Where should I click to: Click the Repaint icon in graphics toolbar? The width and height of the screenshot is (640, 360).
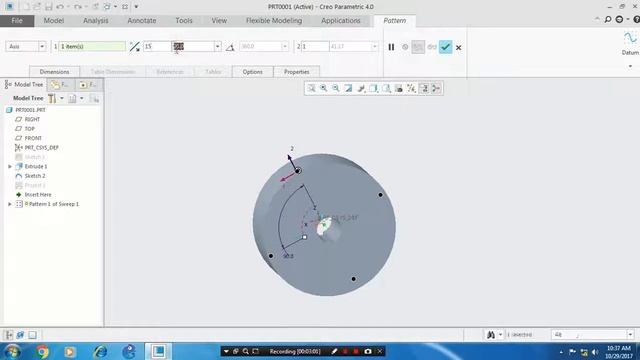click(x=348, y=88)
